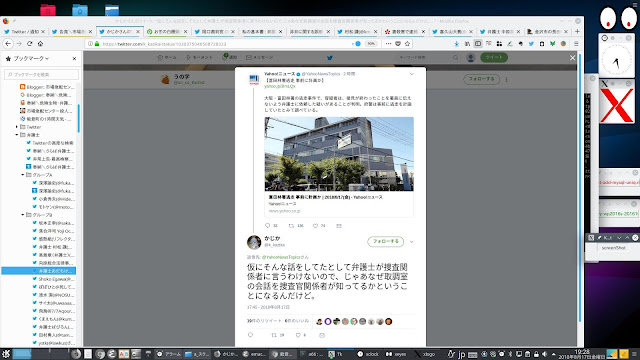Open a new browser tab
This screenshot has width=640, height=360.
pyautogui.click(x=577, y=31)
